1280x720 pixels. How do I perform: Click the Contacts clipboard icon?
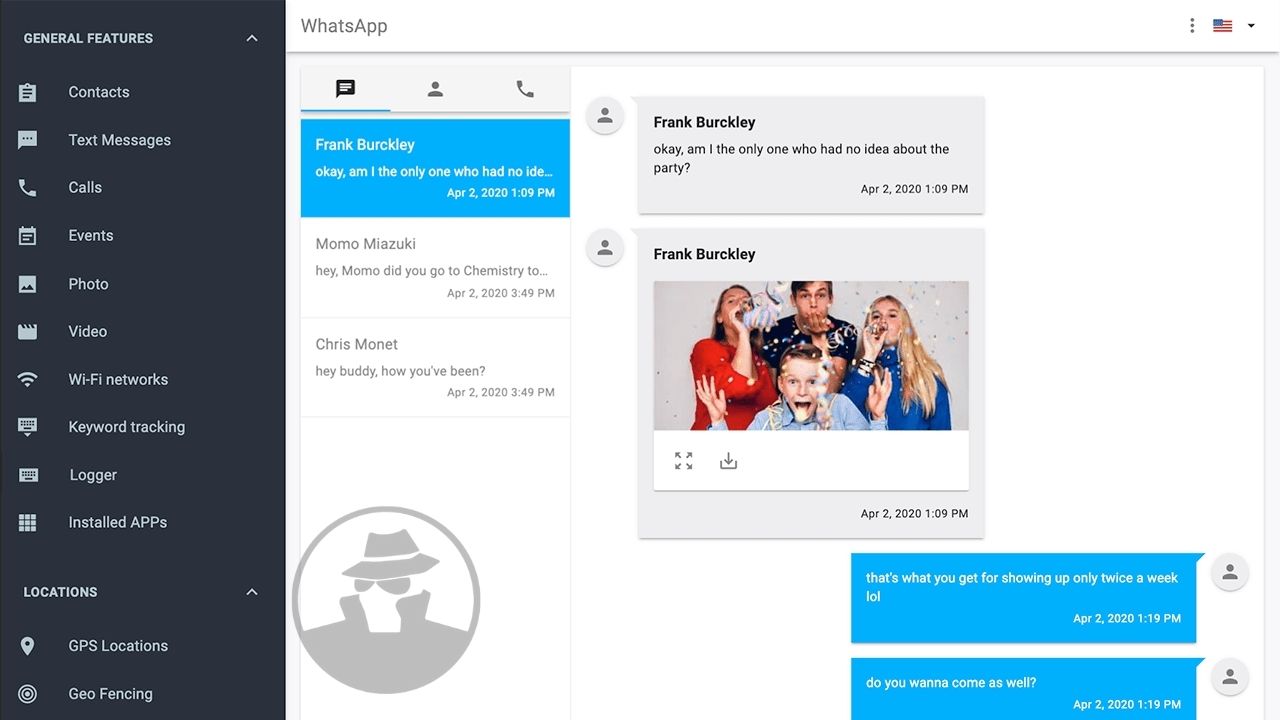click(x=27, y=92)
